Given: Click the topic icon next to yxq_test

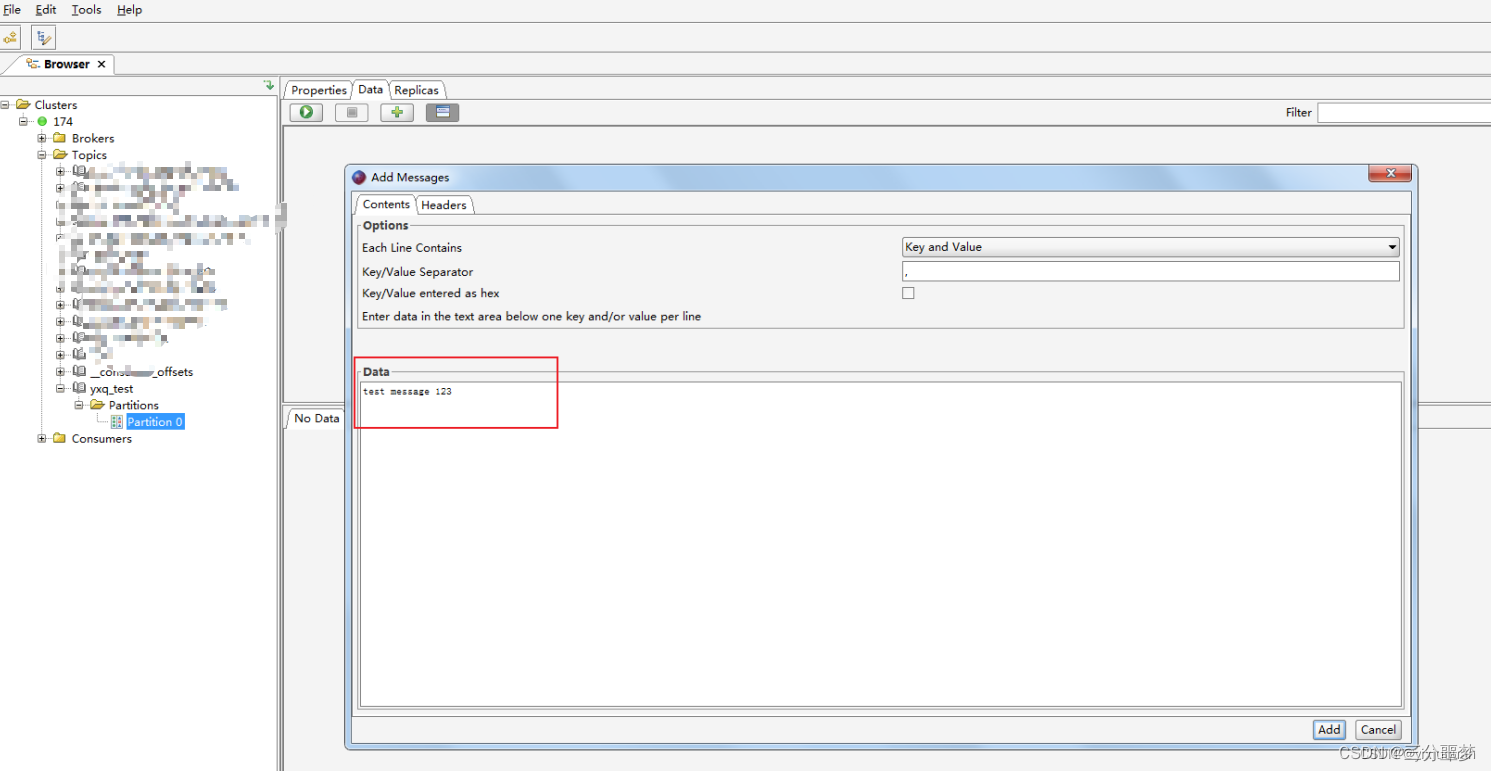Looking at the screenshot, I should pos(79,388).
